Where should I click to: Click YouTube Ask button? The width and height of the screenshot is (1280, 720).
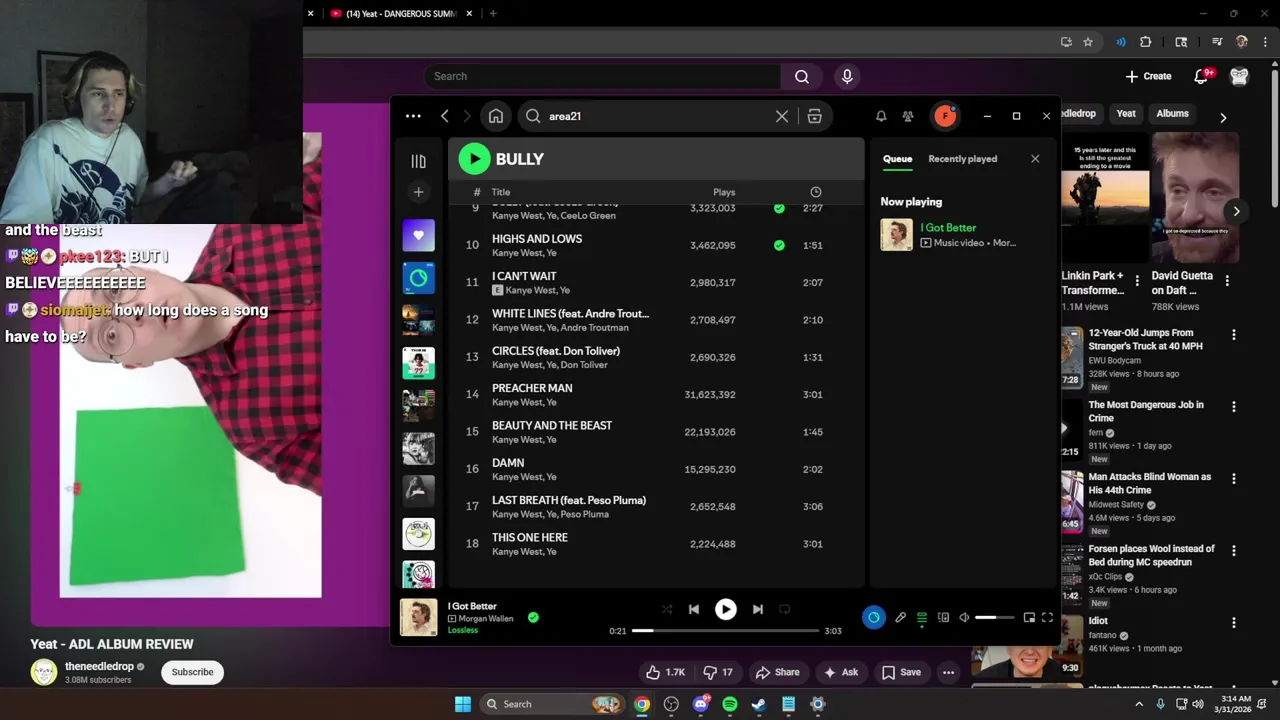coord(841,672)
